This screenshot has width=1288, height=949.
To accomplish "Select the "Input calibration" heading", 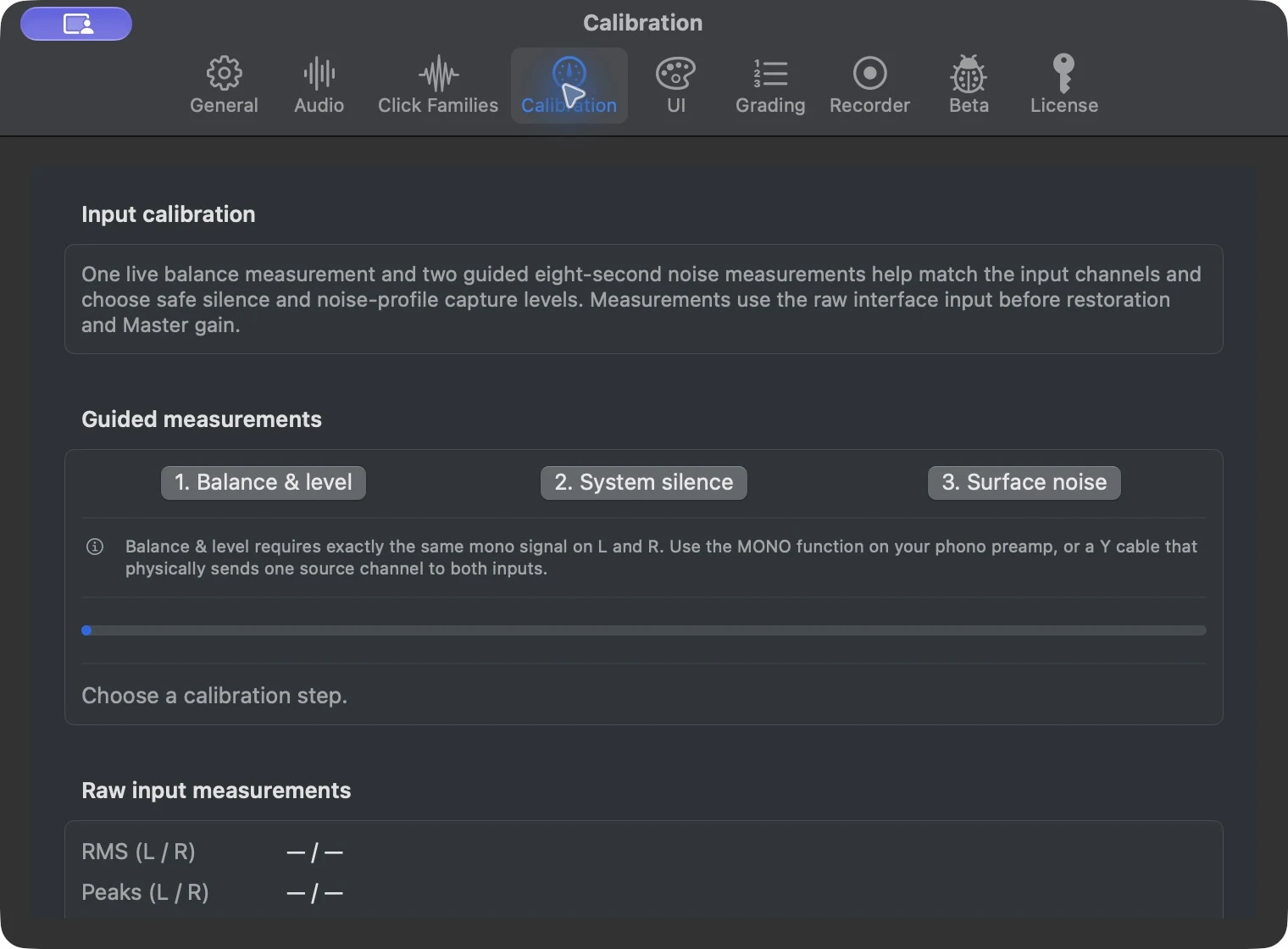I will click(169, 214).
